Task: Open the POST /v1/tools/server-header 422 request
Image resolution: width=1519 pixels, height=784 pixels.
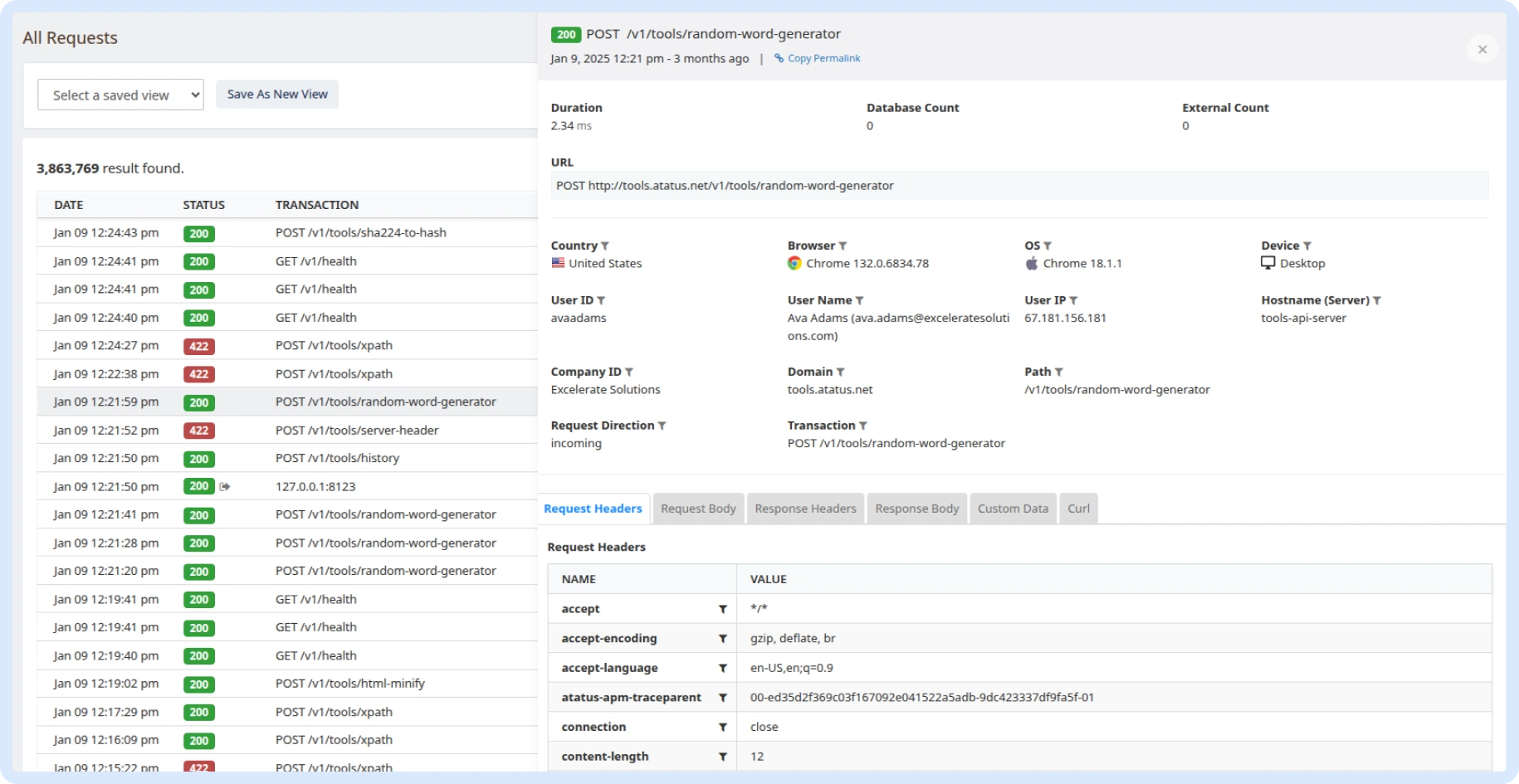Action: (x=357, y=431)
